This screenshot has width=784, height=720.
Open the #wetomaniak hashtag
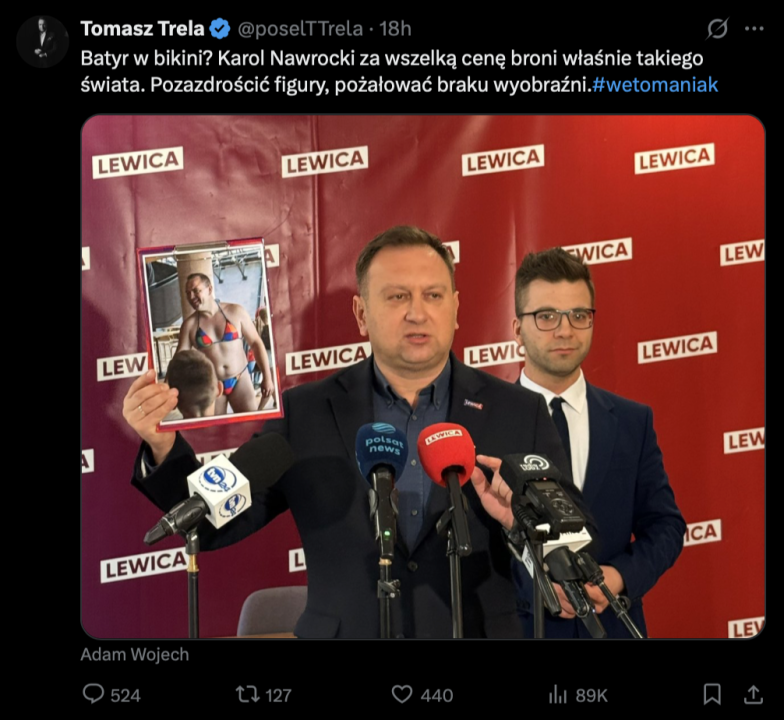(x=655, y=85)
